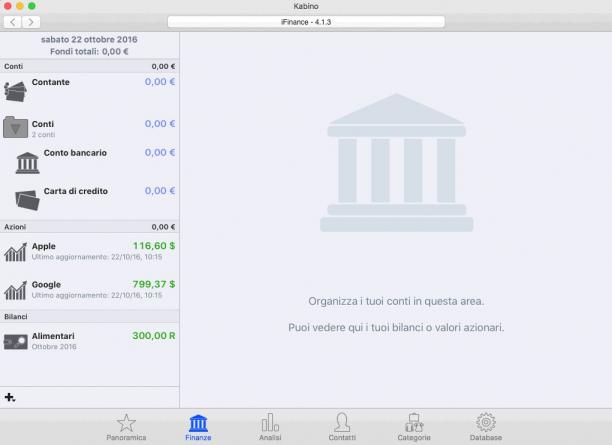612x445 pixels.
Task: Click the Google stock chart icon
Action: point(15,290)
